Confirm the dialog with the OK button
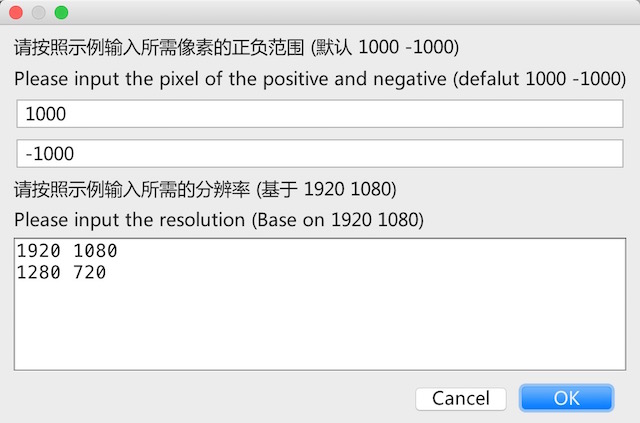The width and height of the screenshot is (640, 423). [x=566, y=398]
